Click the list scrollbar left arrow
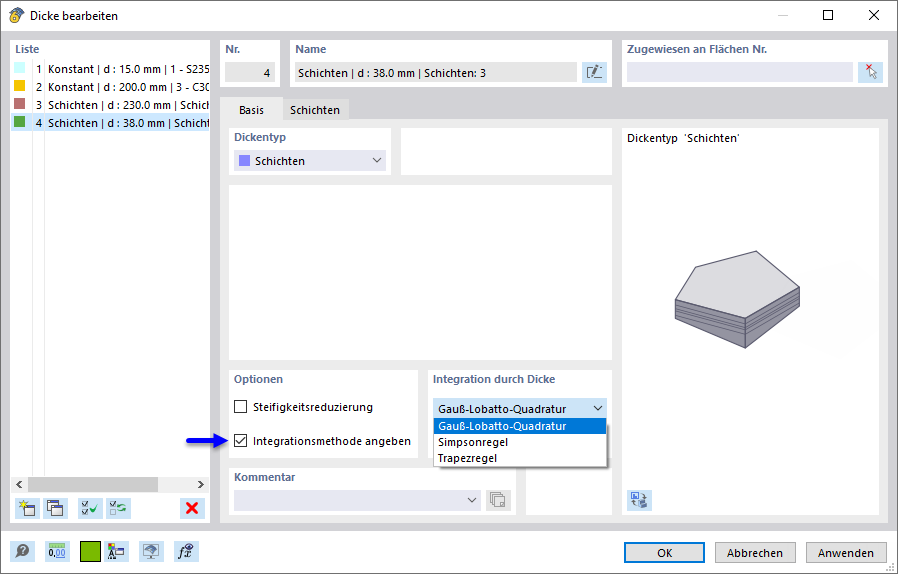This screenshot has height=574, width=898. 19,485
